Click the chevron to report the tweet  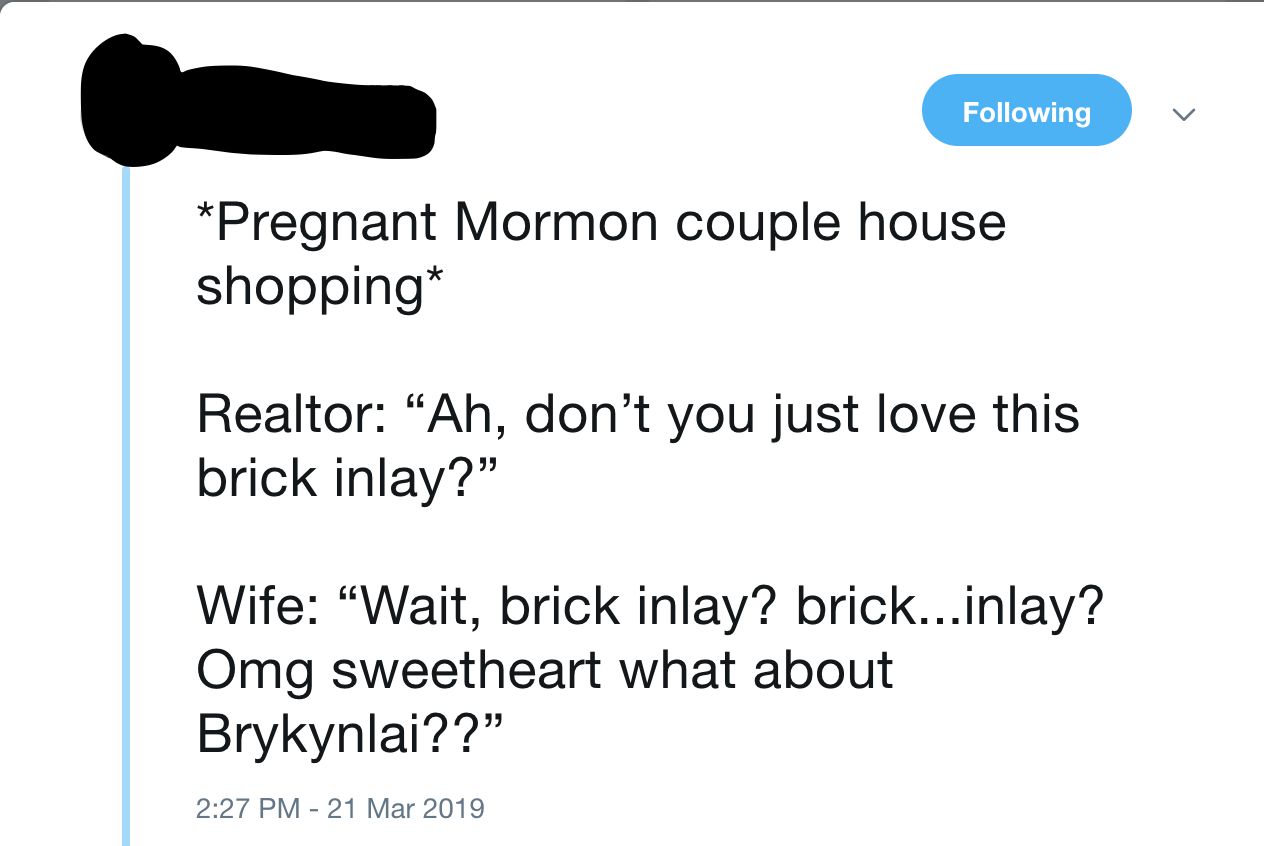[1185, 115]
